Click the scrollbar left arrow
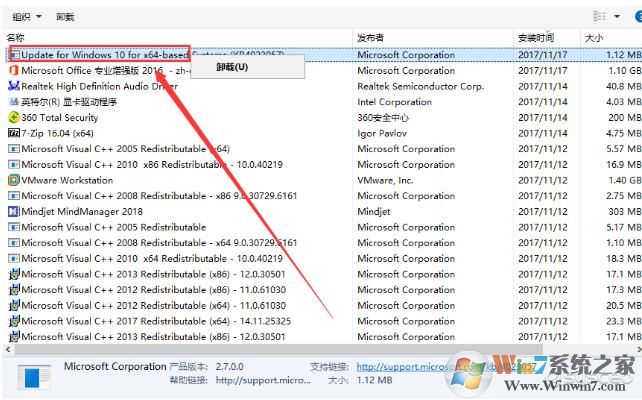 [7, 350]
